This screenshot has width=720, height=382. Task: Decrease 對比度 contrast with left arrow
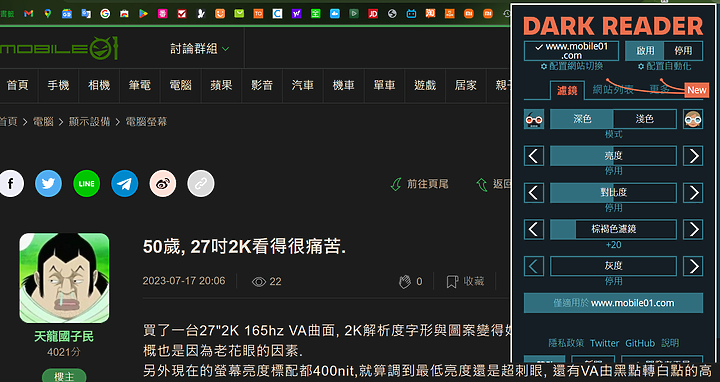[534, 192]
